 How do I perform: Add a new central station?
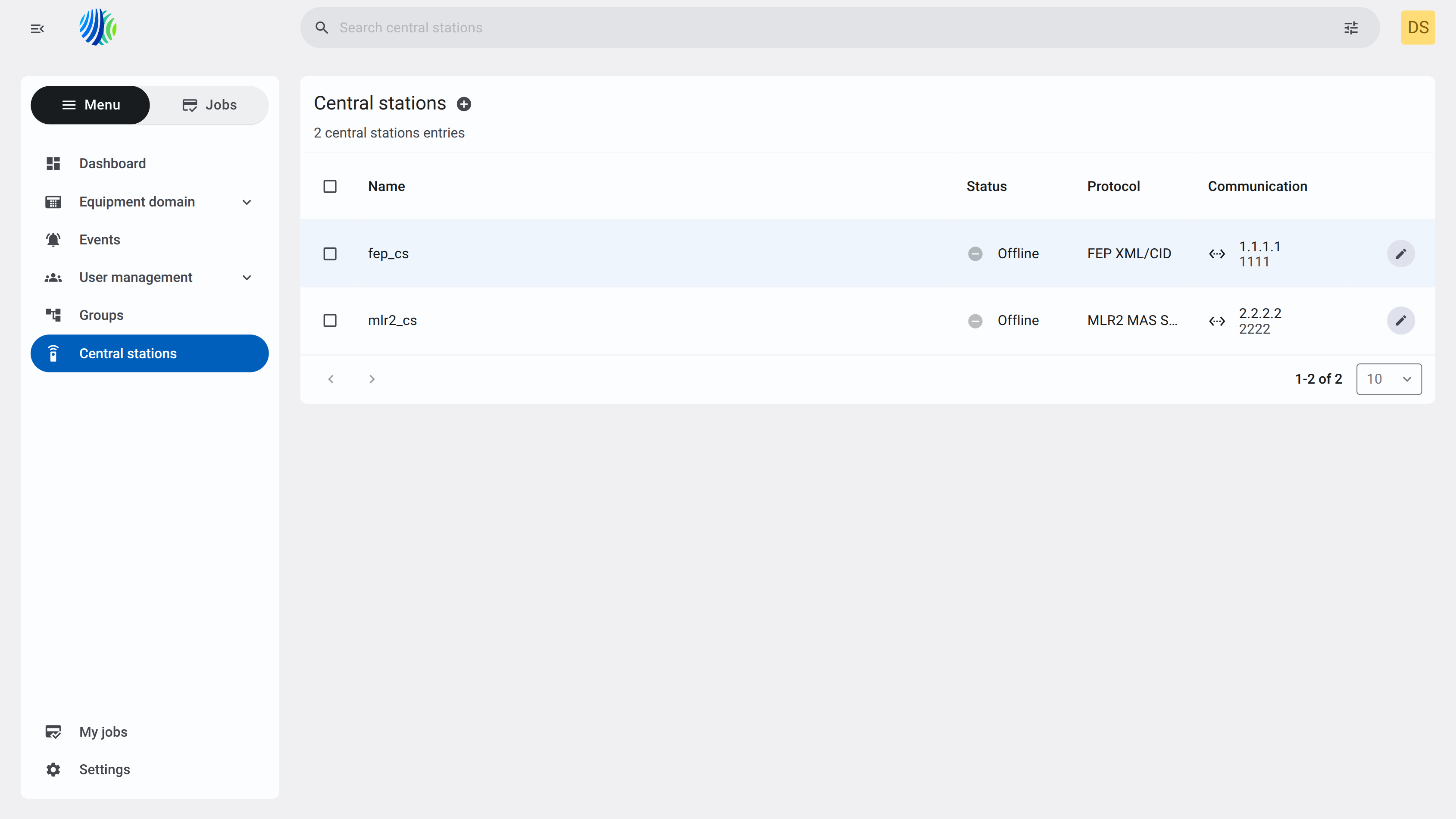pyautogui.click(x=464, y=104)
